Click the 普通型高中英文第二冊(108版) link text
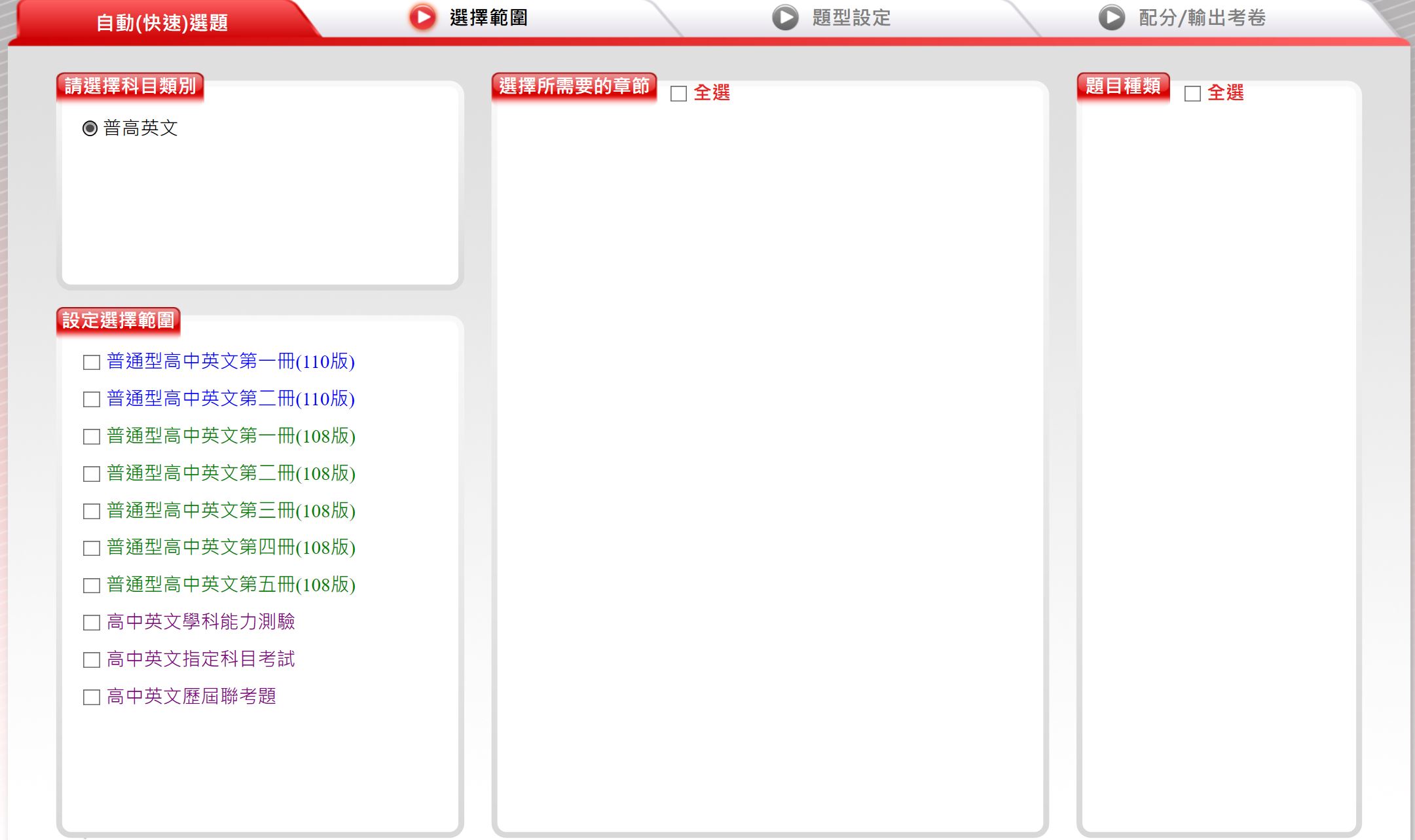The height and width of the screenshot is (840, 1415). [x=231, y=473]
